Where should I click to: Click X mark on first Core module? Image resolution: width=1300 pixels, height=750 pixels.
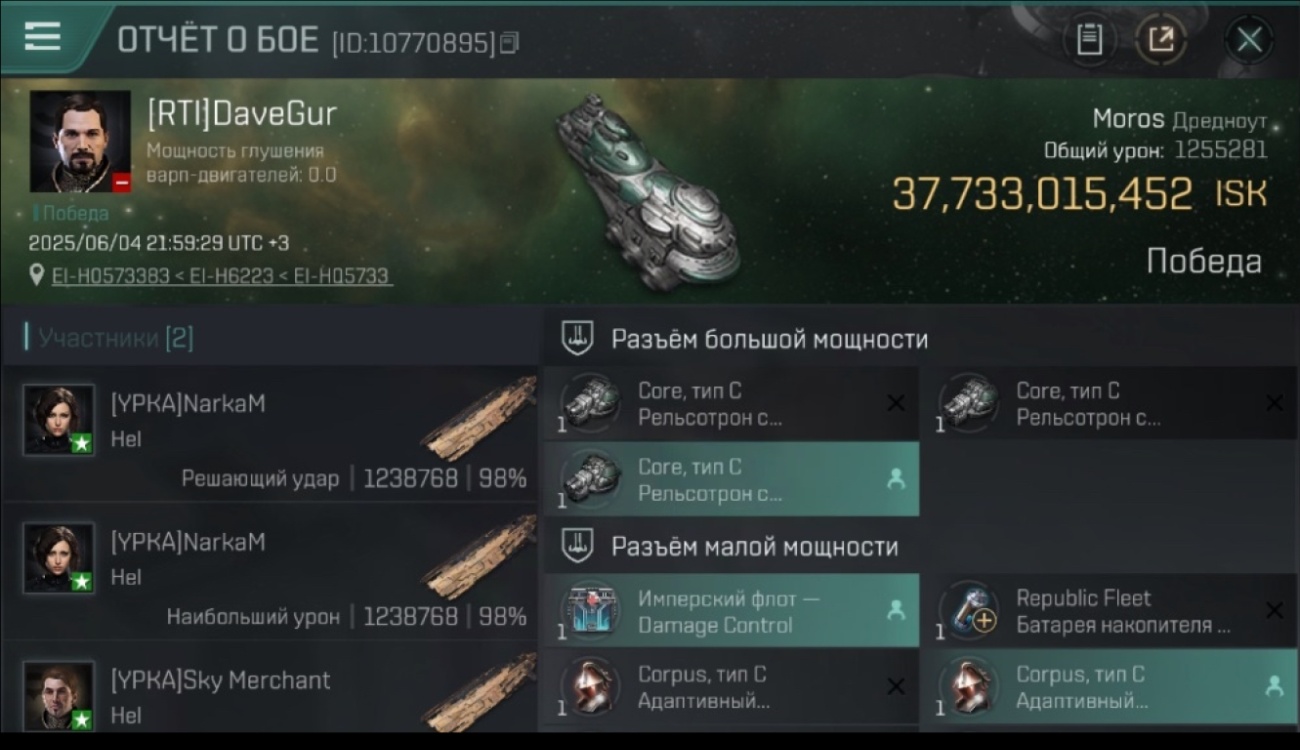[x=895, y=403]
